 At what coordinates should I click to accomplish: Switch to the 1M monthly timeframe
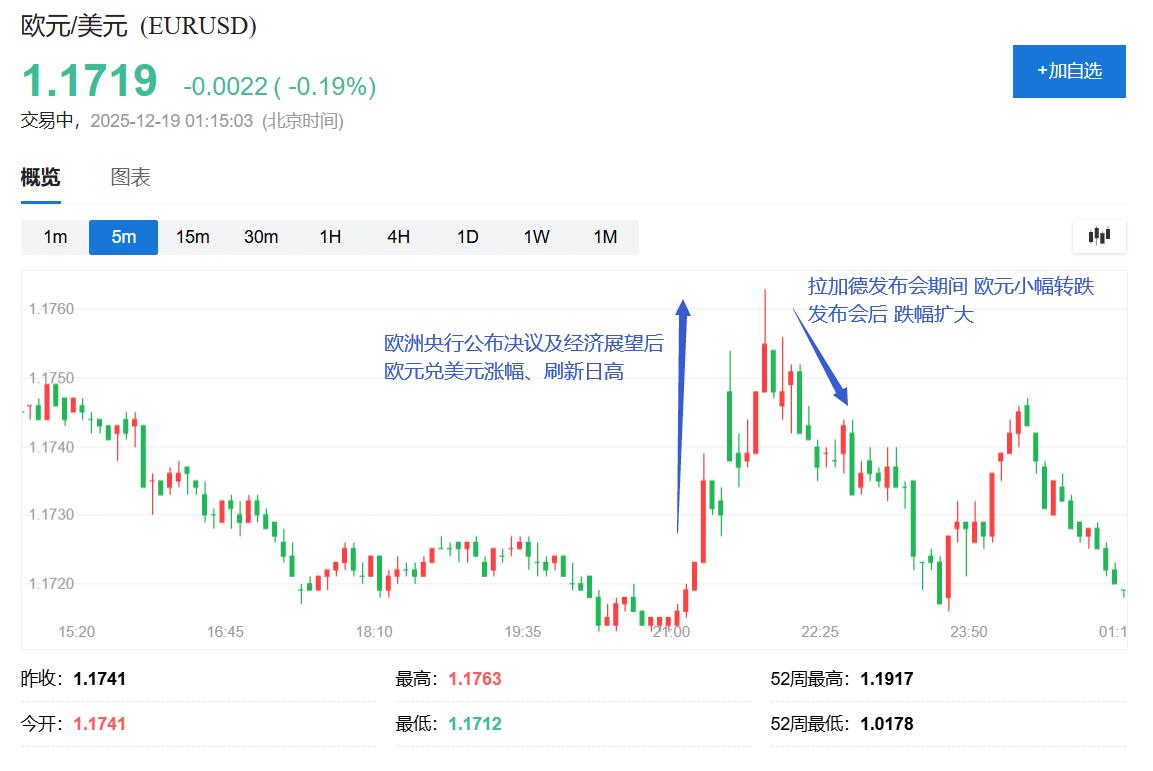pos(605,237)
